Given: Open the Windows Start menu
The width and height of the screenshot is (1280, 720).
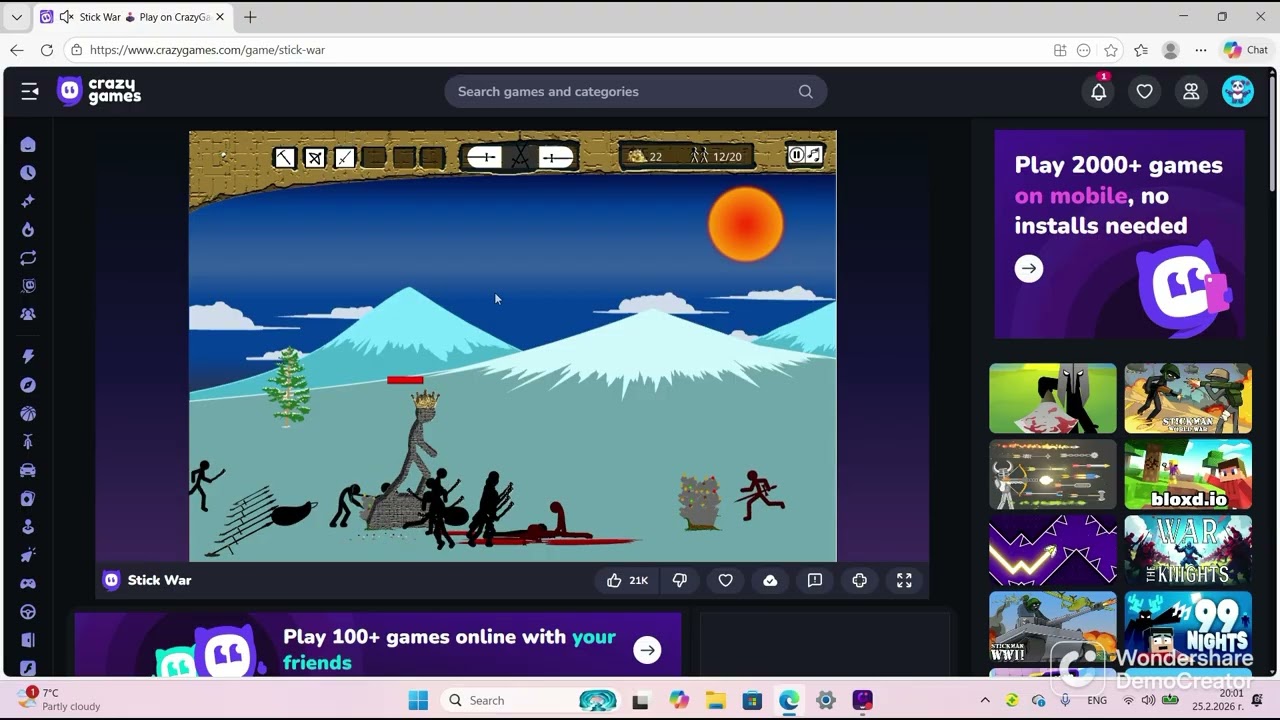Looking at the screenshot, I should pos(418,700).
